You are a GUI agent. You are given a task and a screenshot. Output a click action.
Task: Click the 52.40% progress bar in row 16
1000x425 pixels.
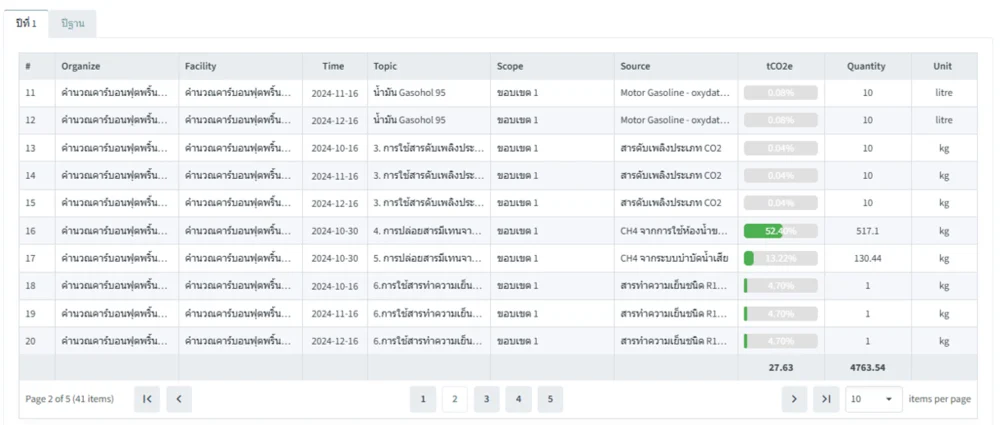pyautogui.click(x=780, y=231)
